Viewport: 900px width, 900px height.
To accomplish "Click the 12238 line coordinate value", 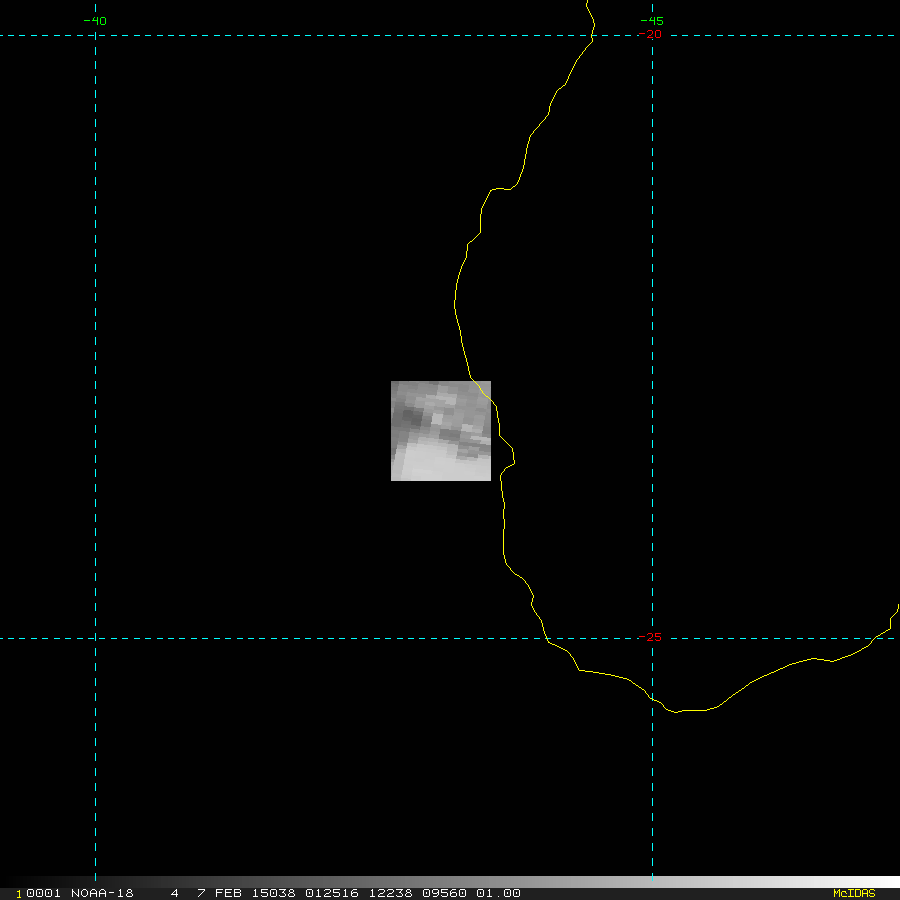I will 392,893.
